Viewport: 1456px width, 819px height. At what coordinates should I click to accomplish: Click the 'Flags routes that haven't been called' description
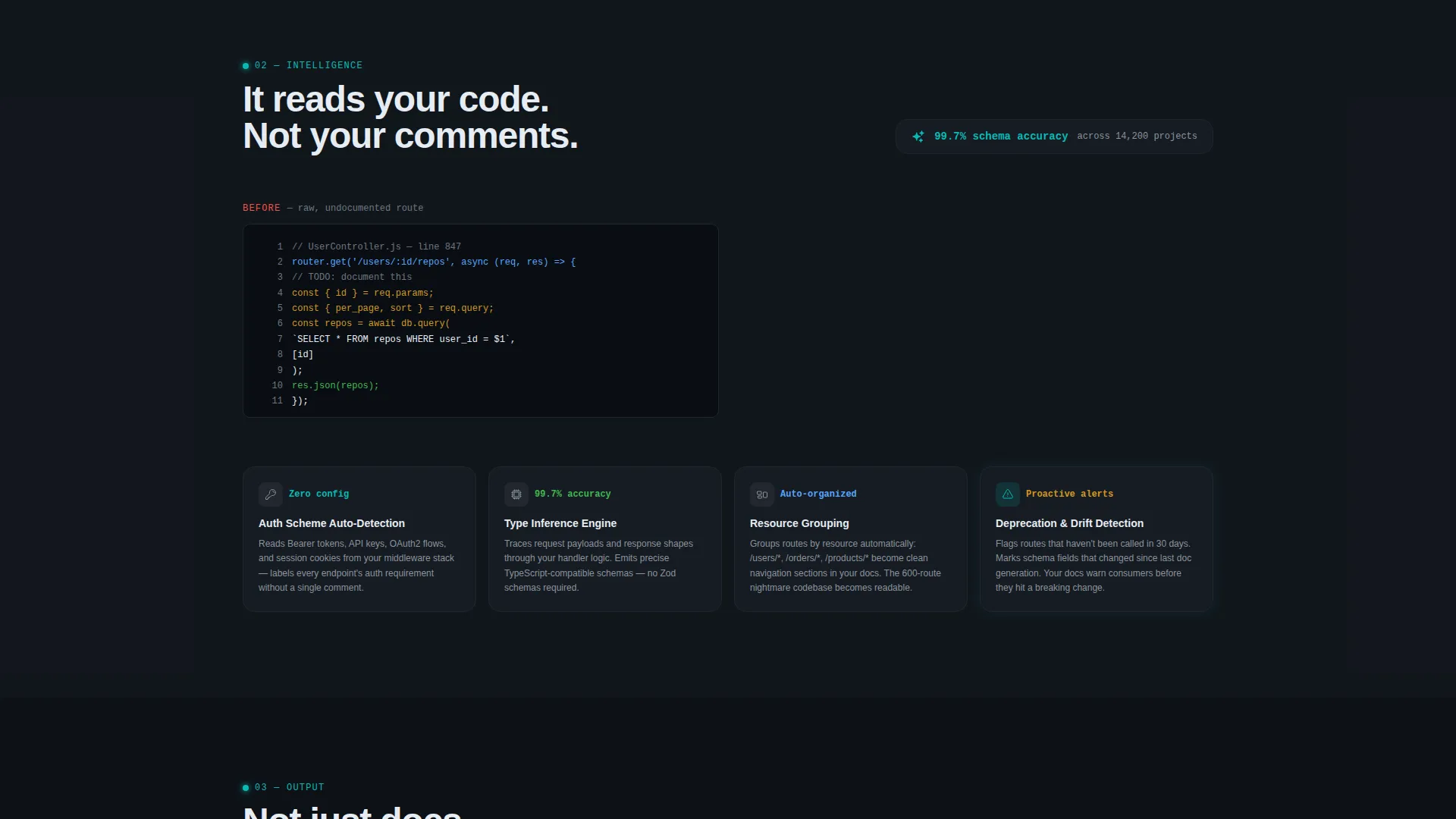pos(1094,566)
